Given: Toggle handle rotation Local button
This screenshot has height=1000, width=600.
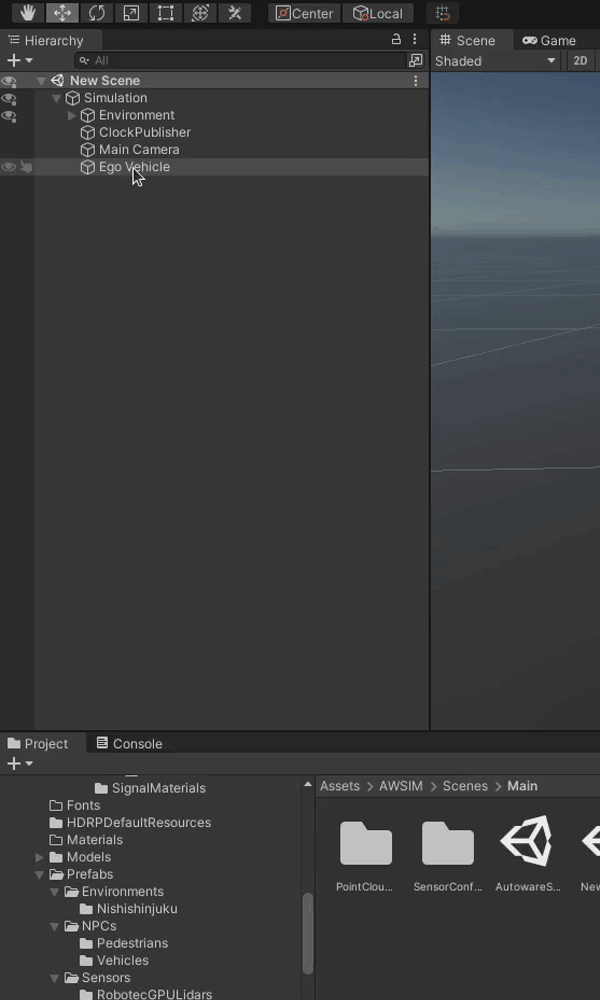Looking at the screenshot, I should point(377,13).
